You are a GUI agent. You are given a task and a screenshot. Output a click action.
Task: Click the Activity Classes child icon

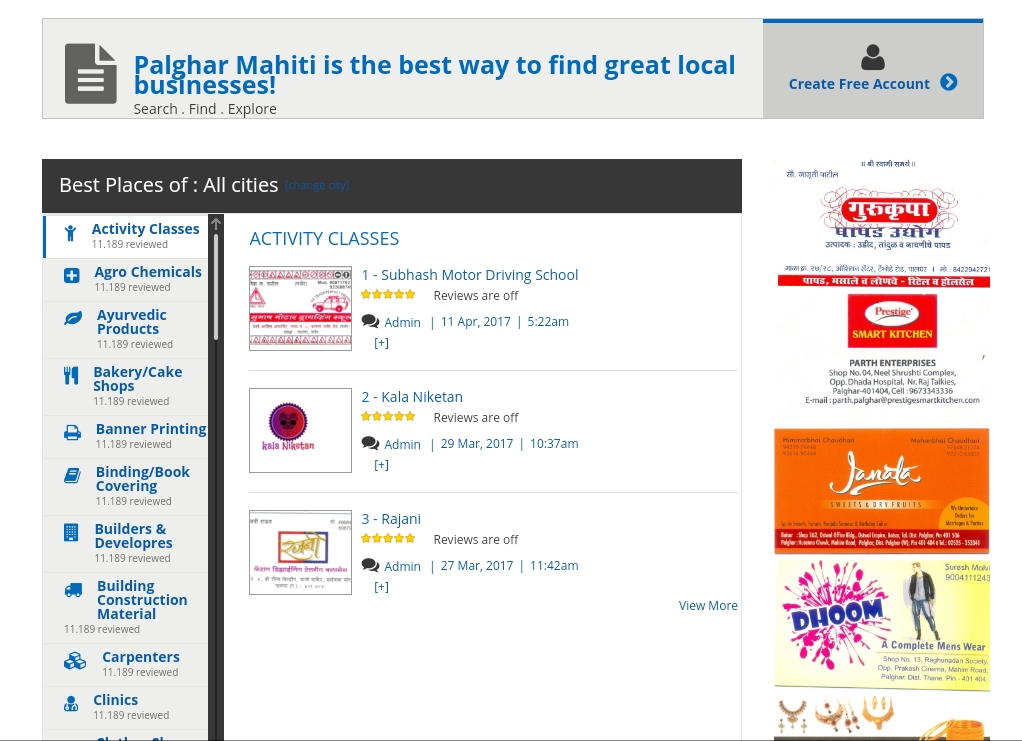coord(70,233)
